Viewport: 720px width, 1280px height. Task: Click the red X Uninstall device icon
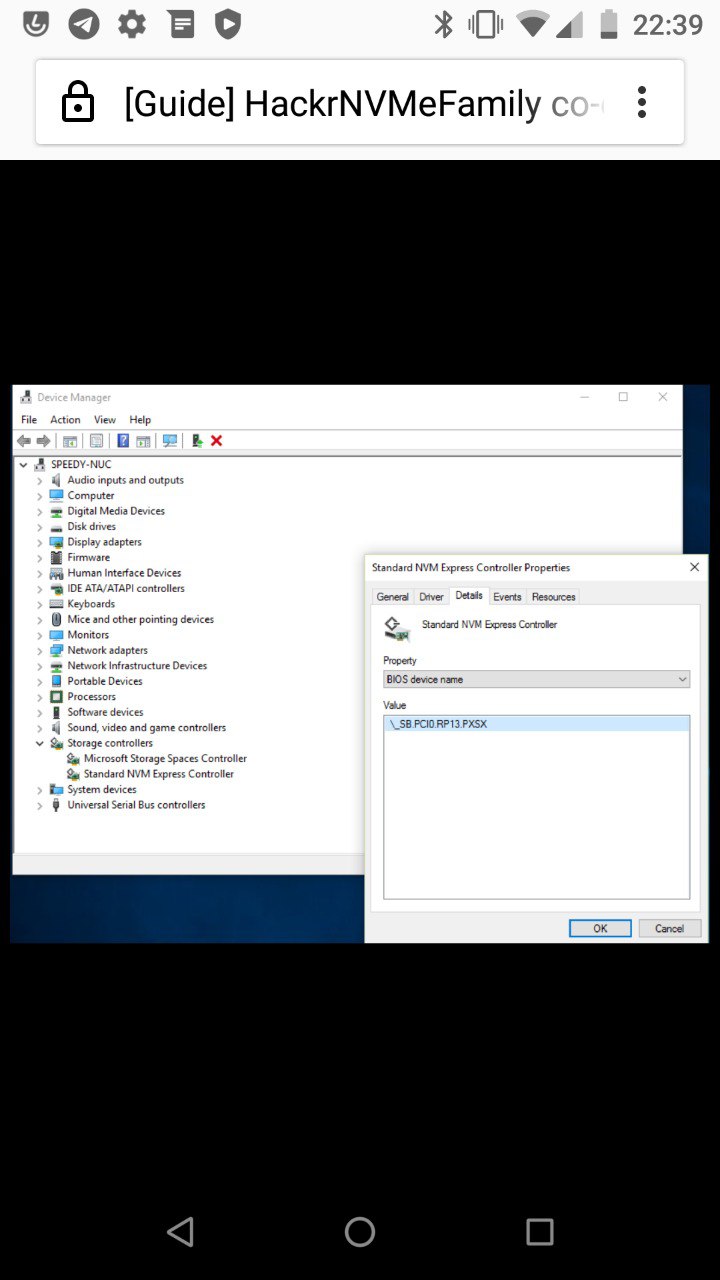click(x=216, y=441)
